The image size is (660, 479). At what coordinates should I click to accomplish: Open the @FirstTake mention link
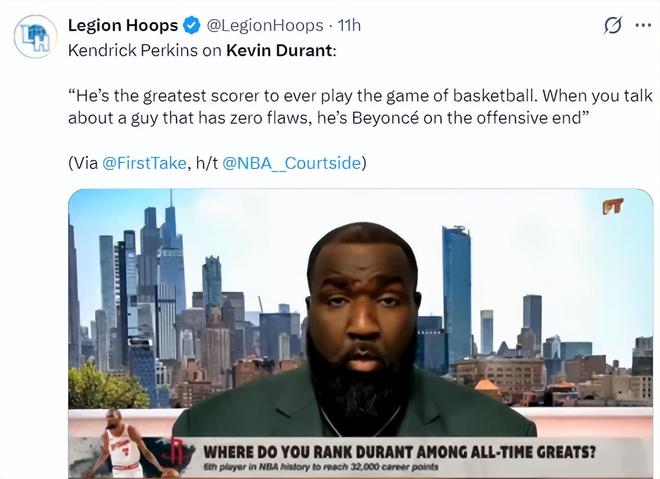coord(144,163)
